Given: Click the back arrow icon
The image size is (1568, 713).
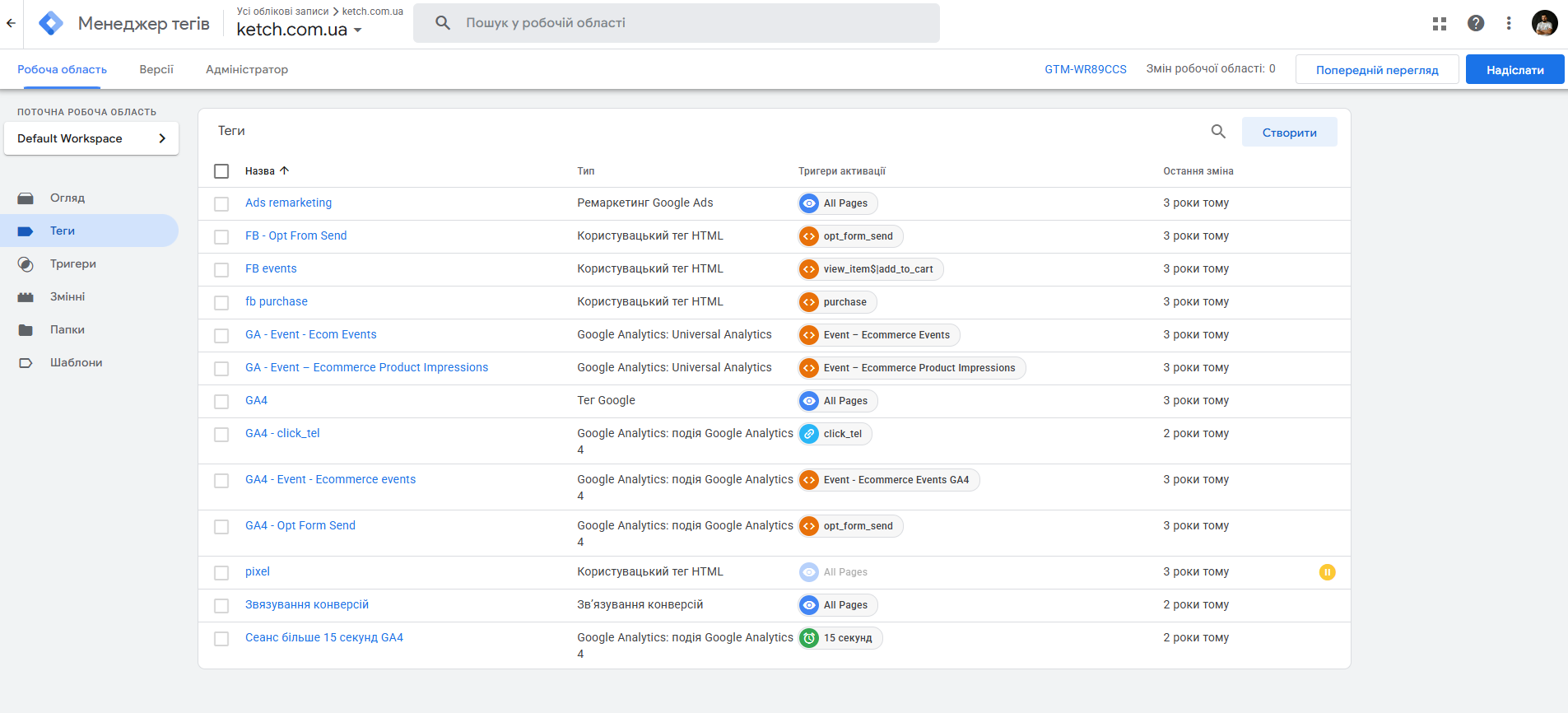Looking at the screenshot, I should point(11,23).
